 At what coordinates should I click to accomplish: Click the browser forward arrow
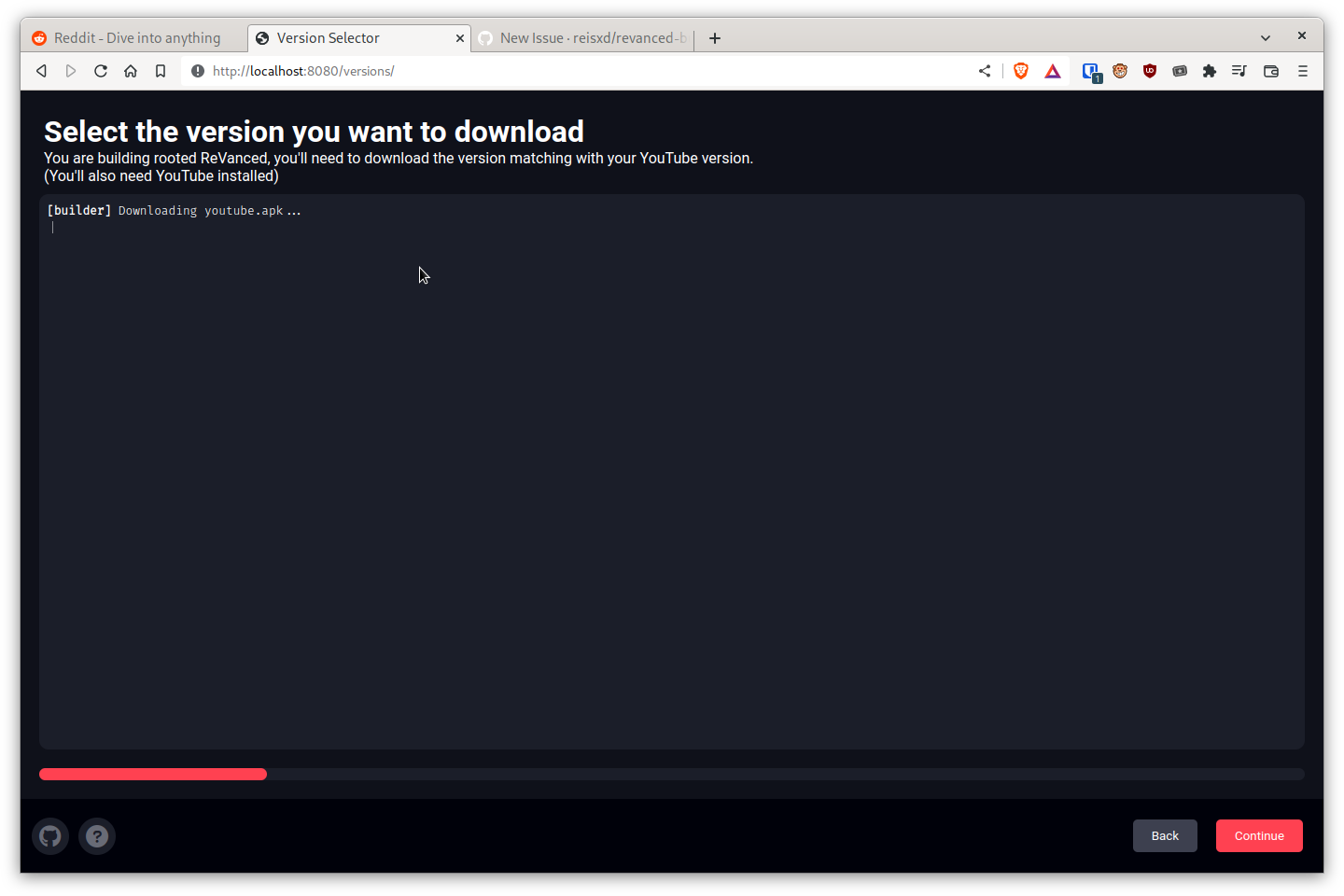[x=71, y=71]
